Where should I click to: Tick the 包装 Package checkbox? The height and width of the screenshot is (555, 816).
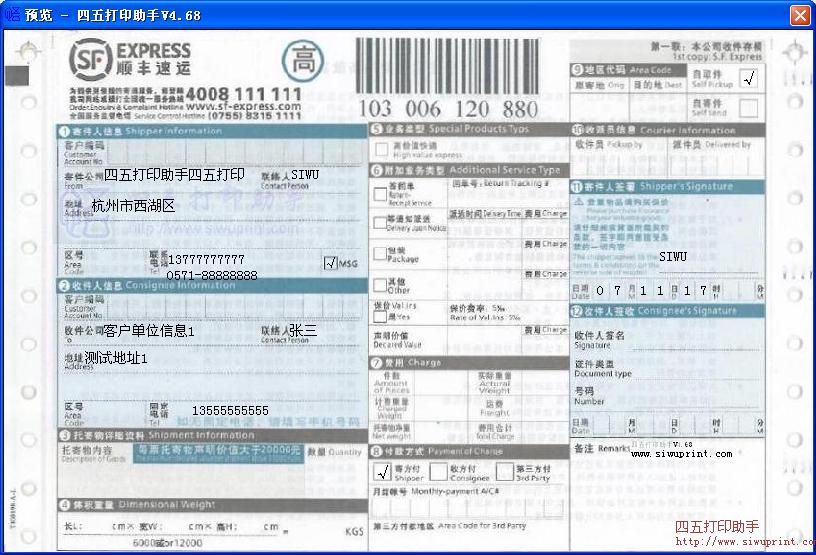click(x=380, y=254)
